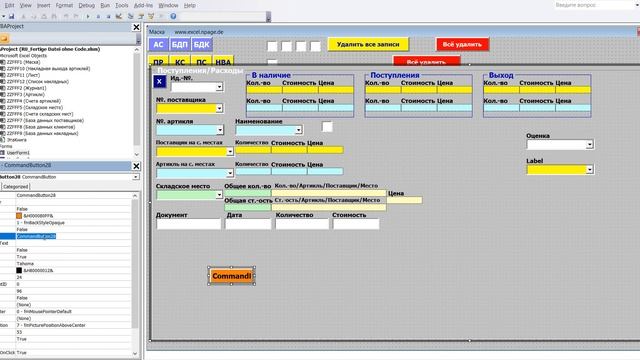Screen dimensions: 640x360
Task: Click the БДП button on the sheet
Action: point(180,44)
